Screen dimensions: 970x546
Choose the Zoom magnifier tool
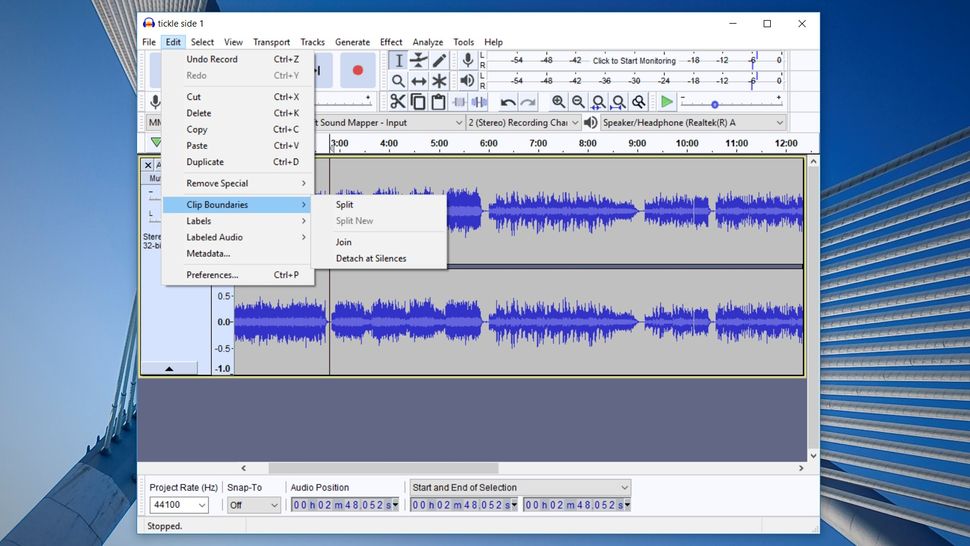pyautogui.click(x=398, y=81)
